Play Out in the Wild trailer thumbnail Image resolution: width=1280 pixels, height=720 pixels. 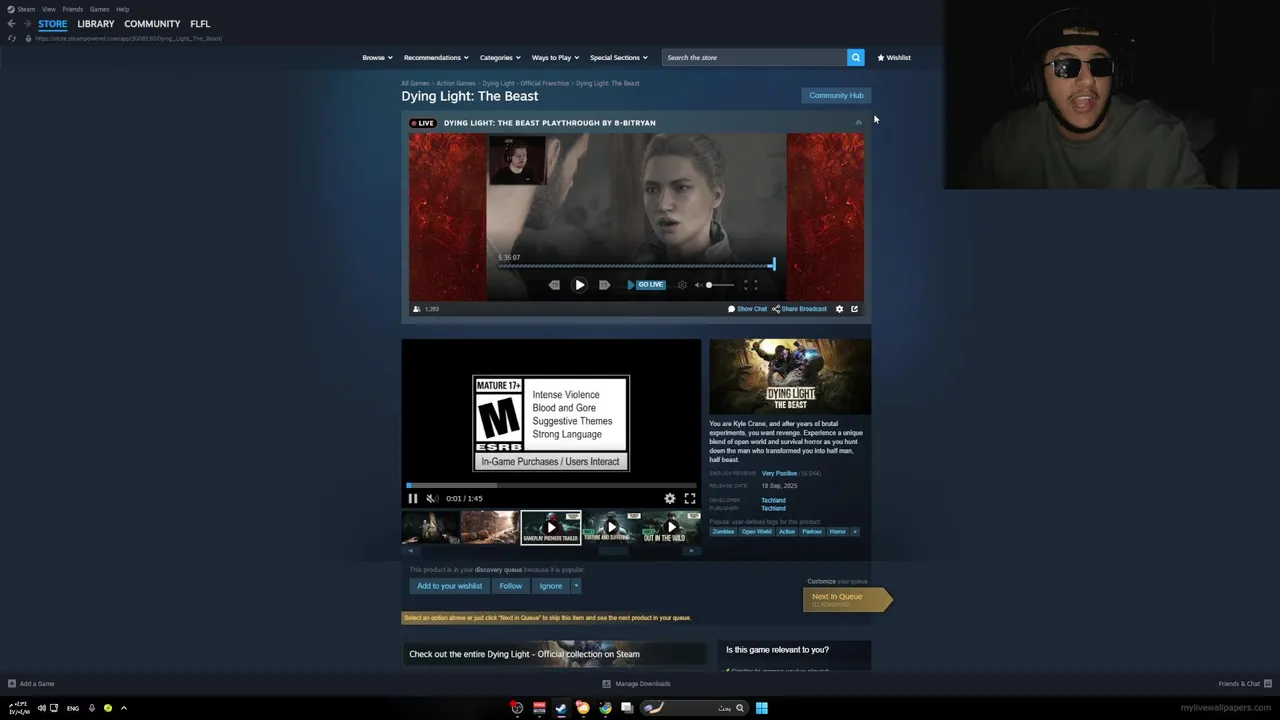pyautogui.click(x=671, y=527)
